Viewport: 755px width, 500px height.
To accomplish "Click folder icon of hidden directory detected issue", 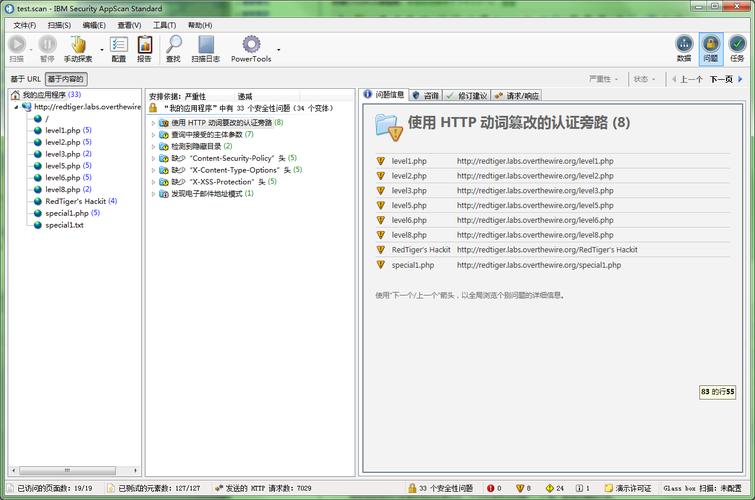I will [x=164, y=146].
